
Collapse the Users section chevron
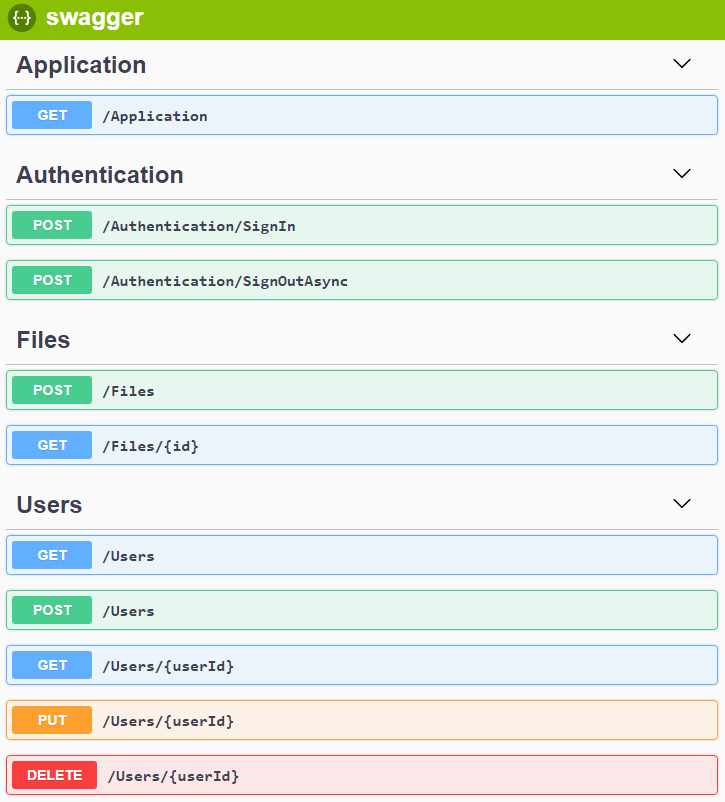682,504
